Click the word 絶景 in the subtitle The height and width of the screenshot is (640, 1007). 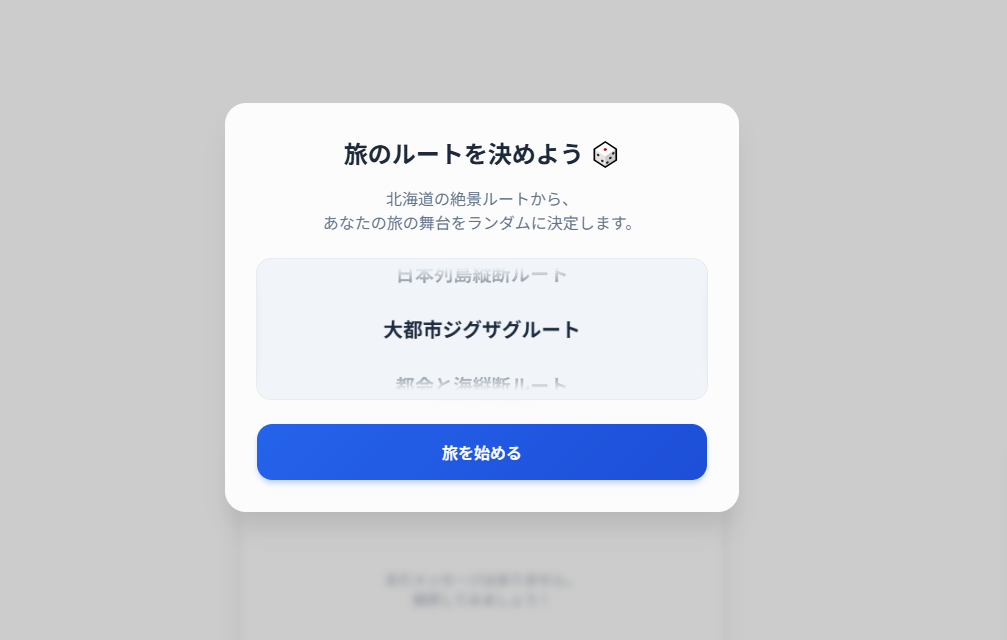click(x=466, y=199)
